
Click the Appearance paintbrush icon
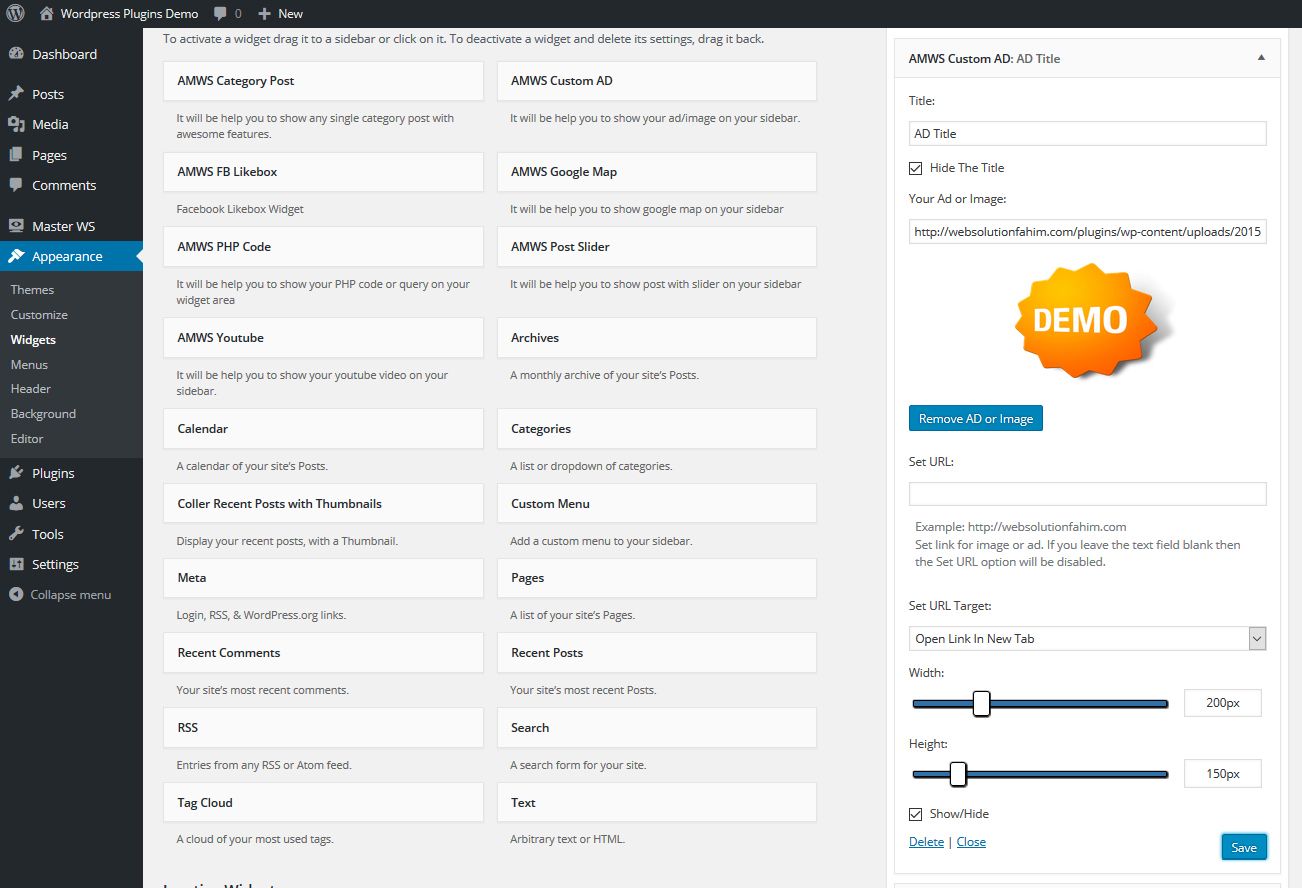point(16,256)
